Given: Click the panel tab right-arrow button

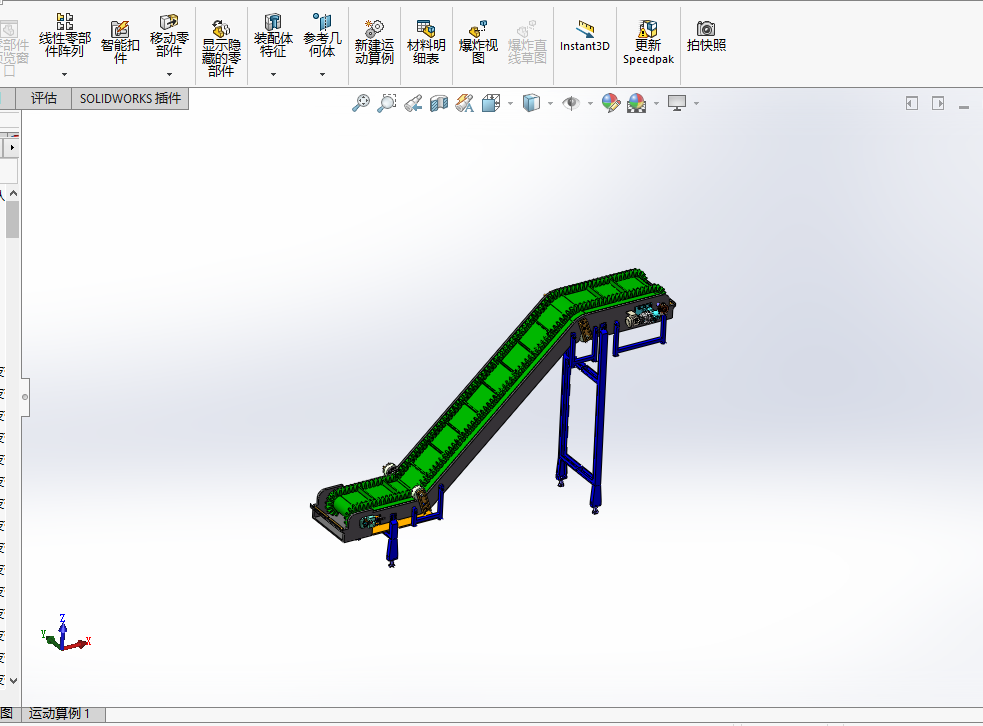Looking at the screenshot, I should 12,147.
